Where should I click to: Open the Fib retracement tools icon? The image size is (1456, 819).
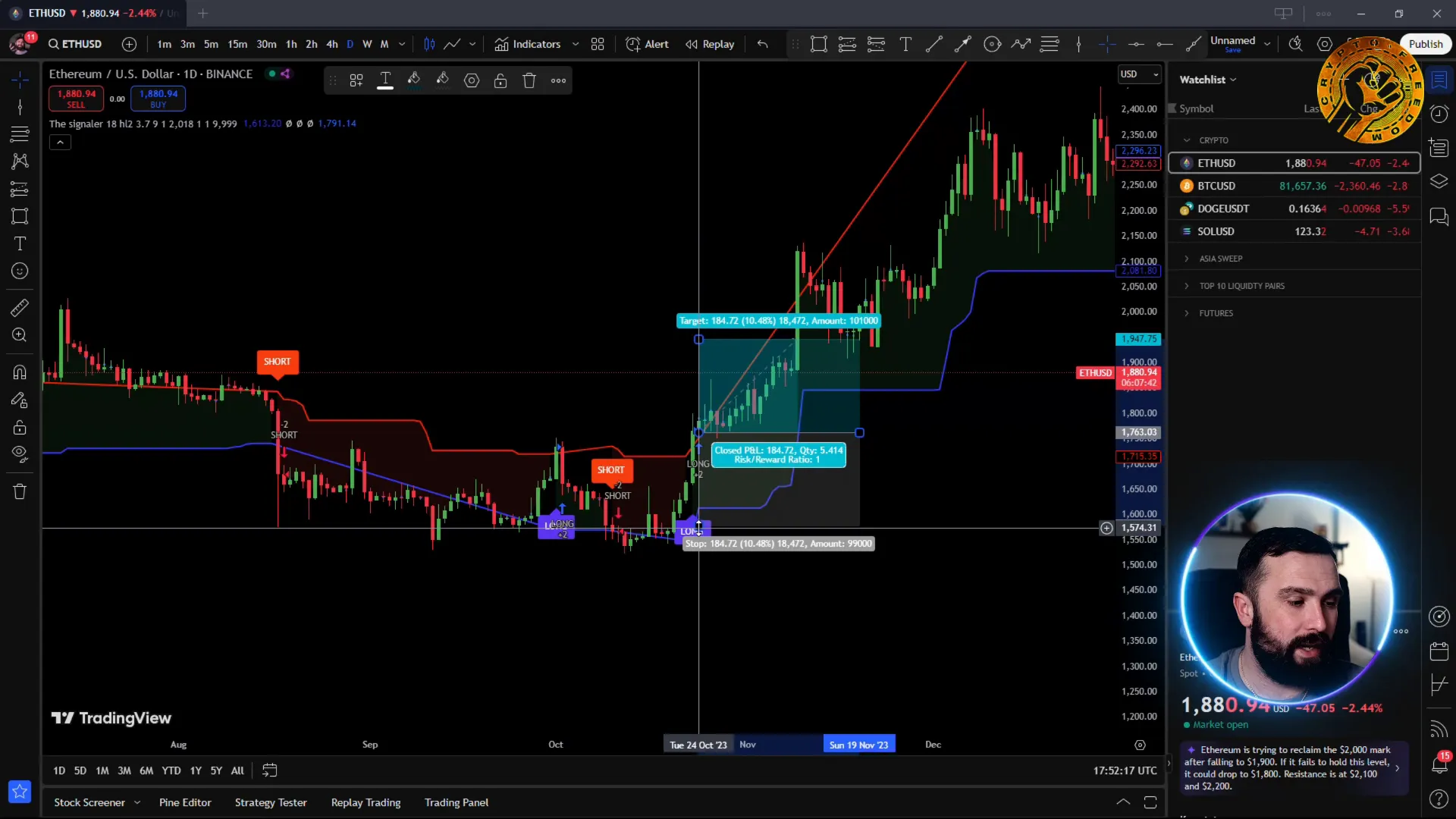tap(20, 134)
